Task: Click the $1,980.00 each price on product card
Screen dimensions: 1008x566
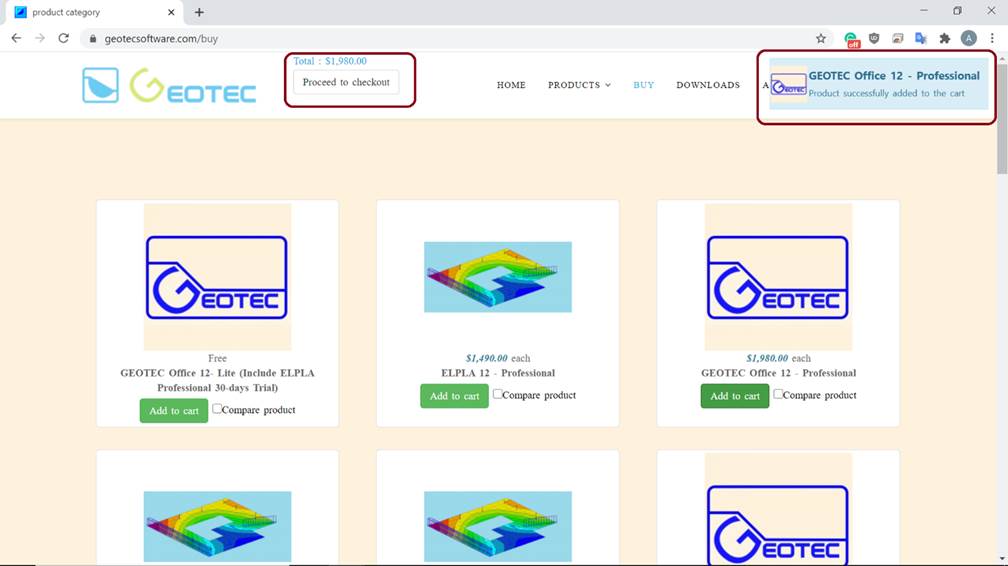Action: coord(778,358)
